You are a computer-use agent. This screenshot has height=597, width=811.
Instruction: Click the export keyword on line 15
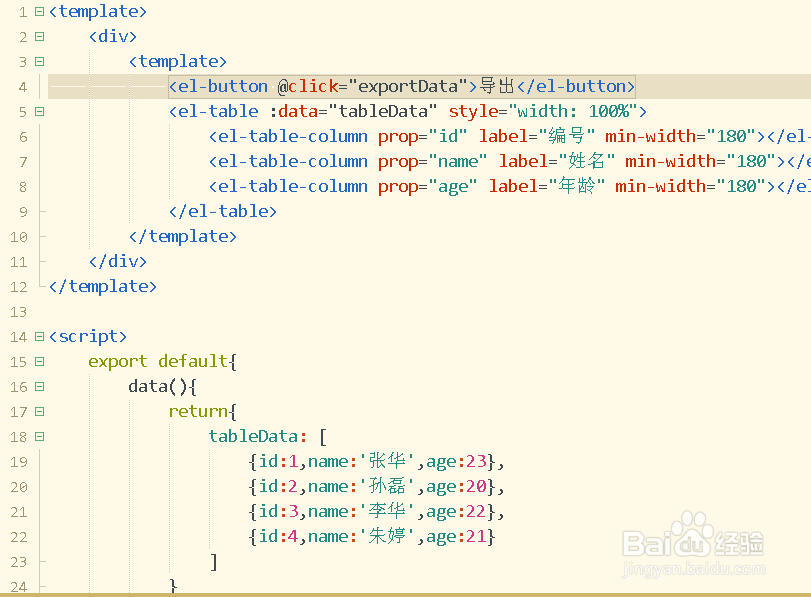tap(118, 362)
